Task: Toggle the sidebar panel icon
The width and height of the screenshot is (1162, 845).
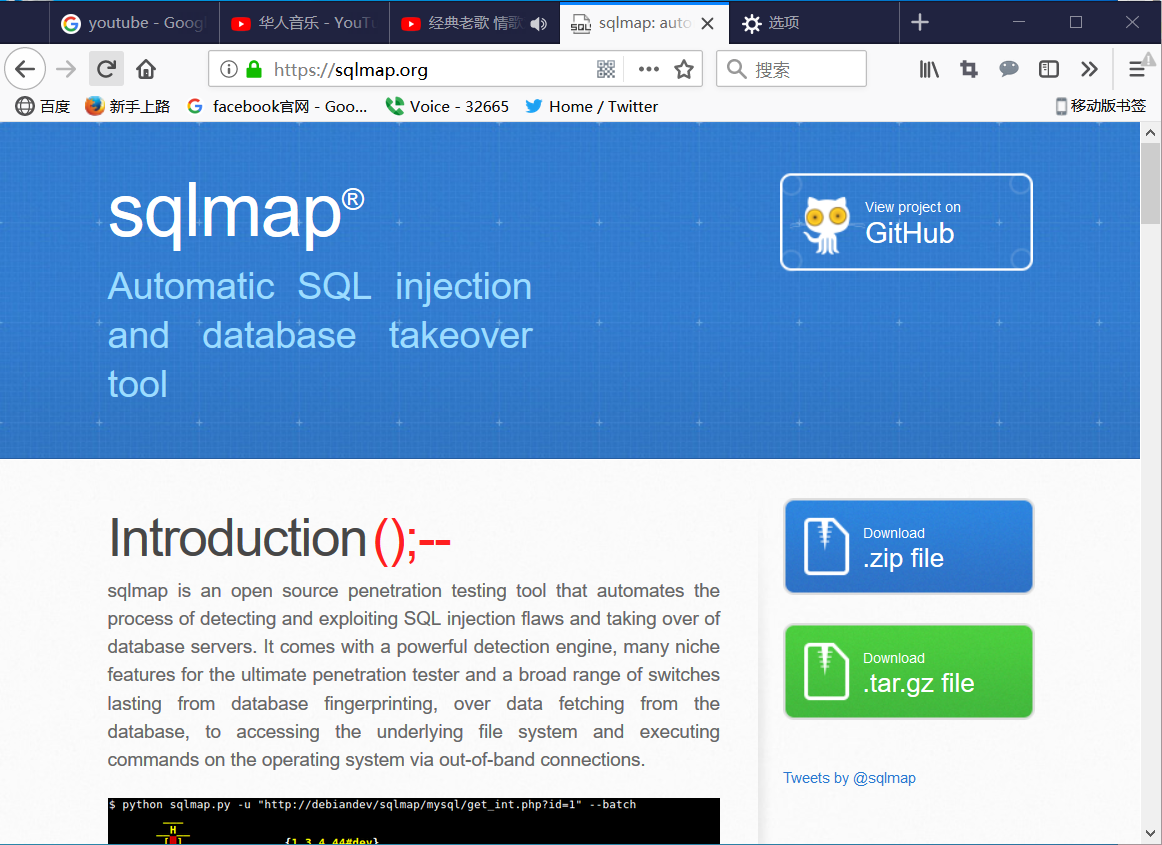Action: point(1049,70)
